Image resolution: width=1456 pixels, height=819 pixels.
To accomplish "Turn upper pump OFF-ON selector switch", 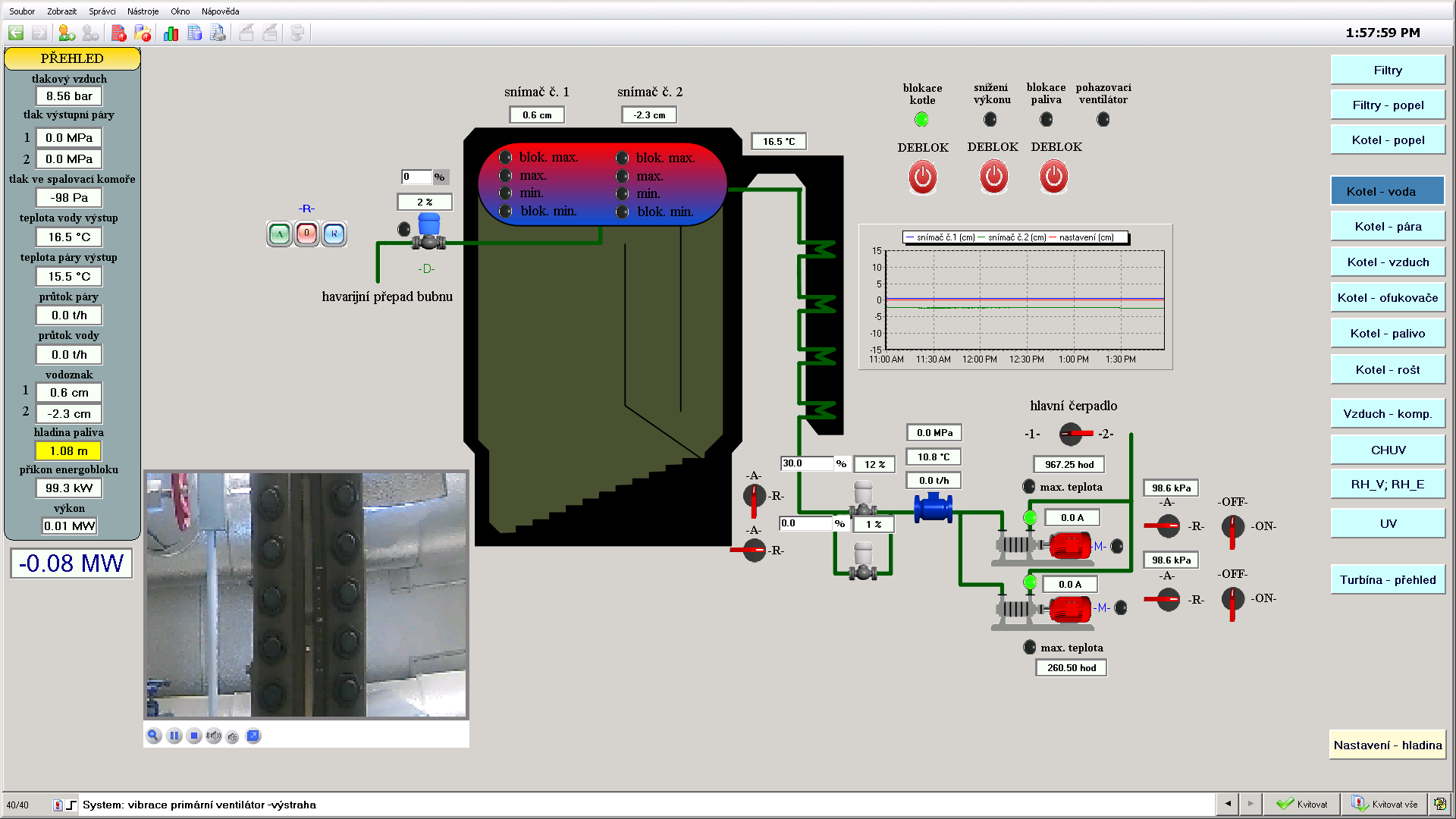I will 1232,526.
